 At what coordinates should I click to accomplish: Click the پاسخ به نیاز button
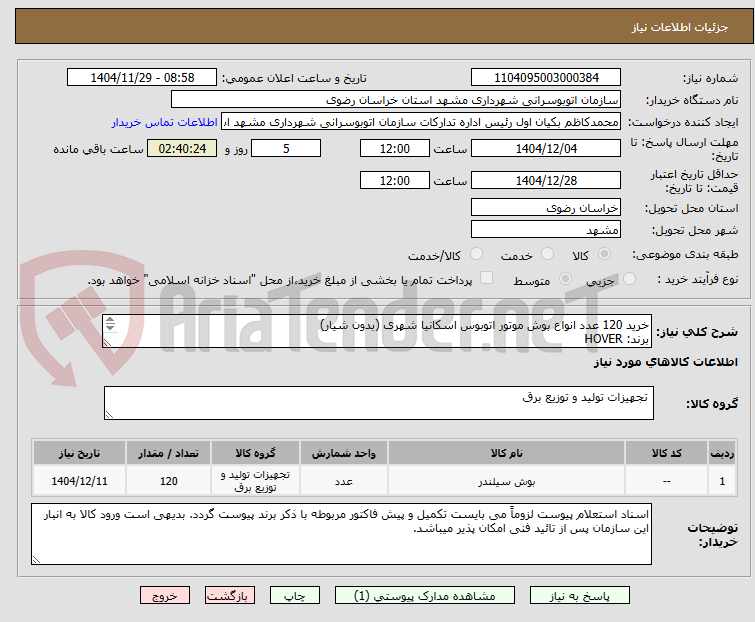[580, 596]
